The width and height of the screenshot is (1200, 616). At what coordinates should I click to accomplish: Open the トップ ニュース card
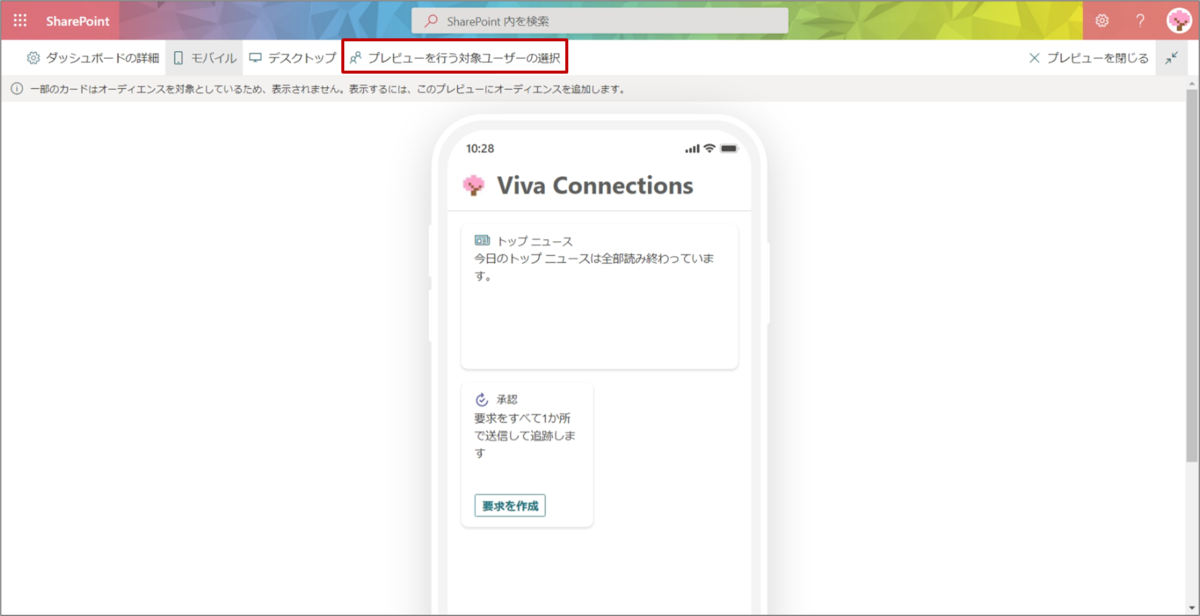[599, 297]
